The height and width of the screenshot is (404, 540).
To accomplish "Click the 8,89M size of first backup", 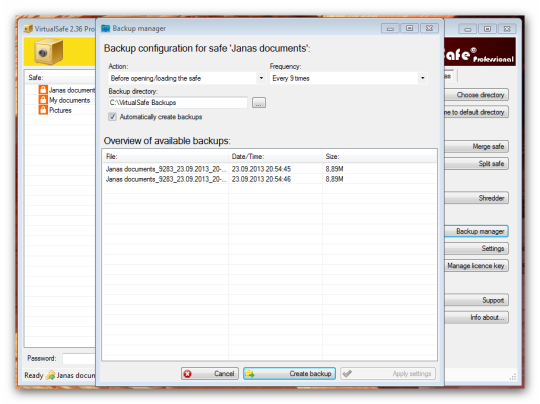I will (334, 169).
